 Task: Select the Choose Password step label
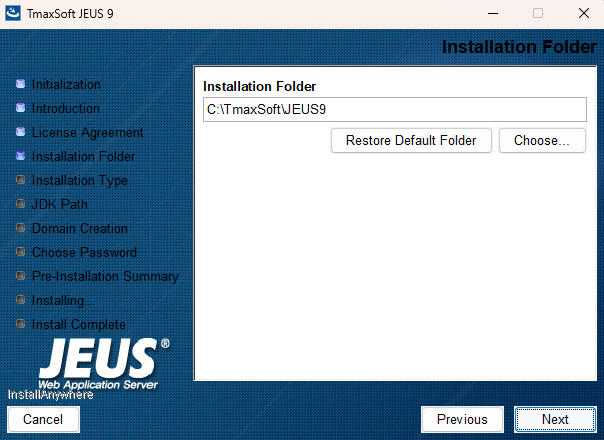click(84, 252)
